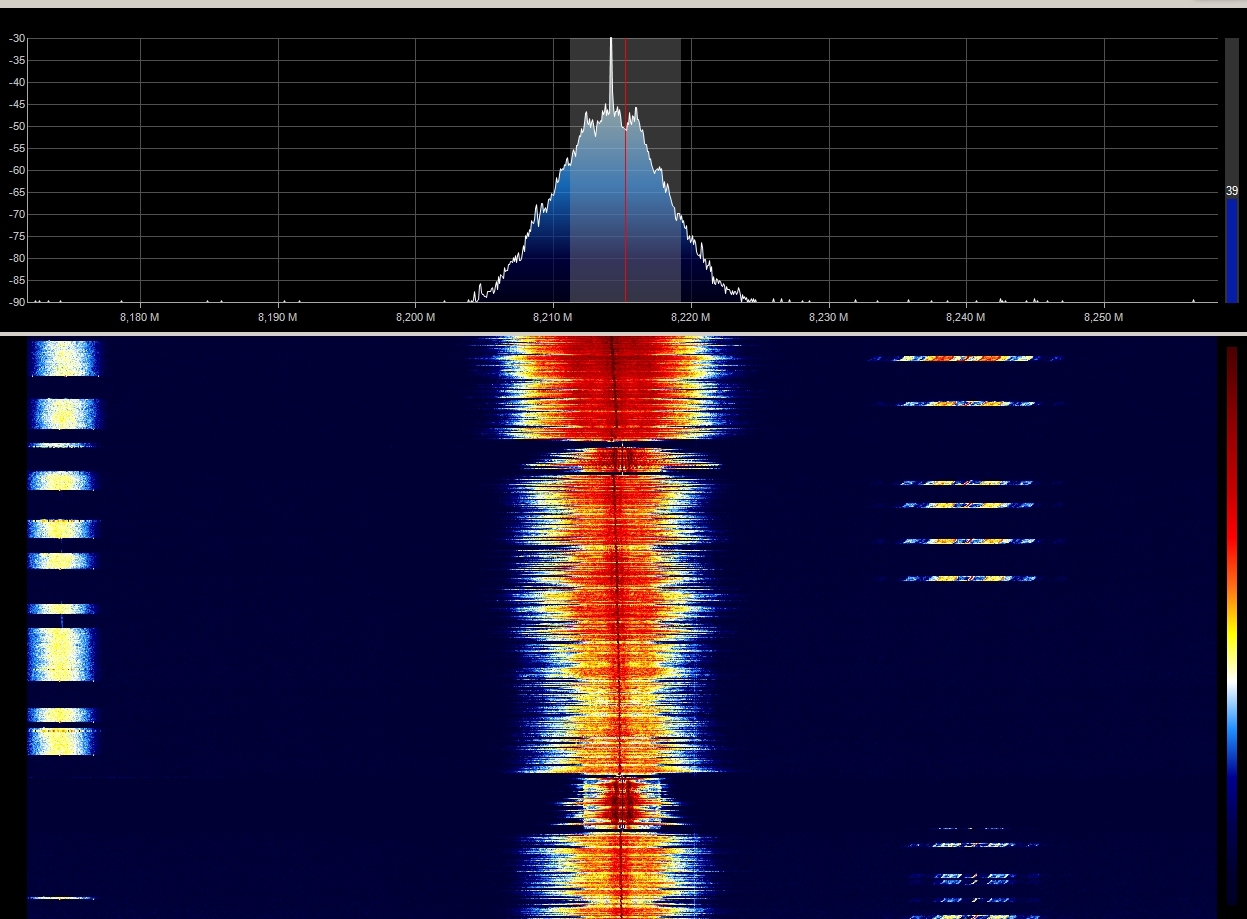Click the -30 dB scale label
This screenshot has width=1247, height=919.
[17, 39]
